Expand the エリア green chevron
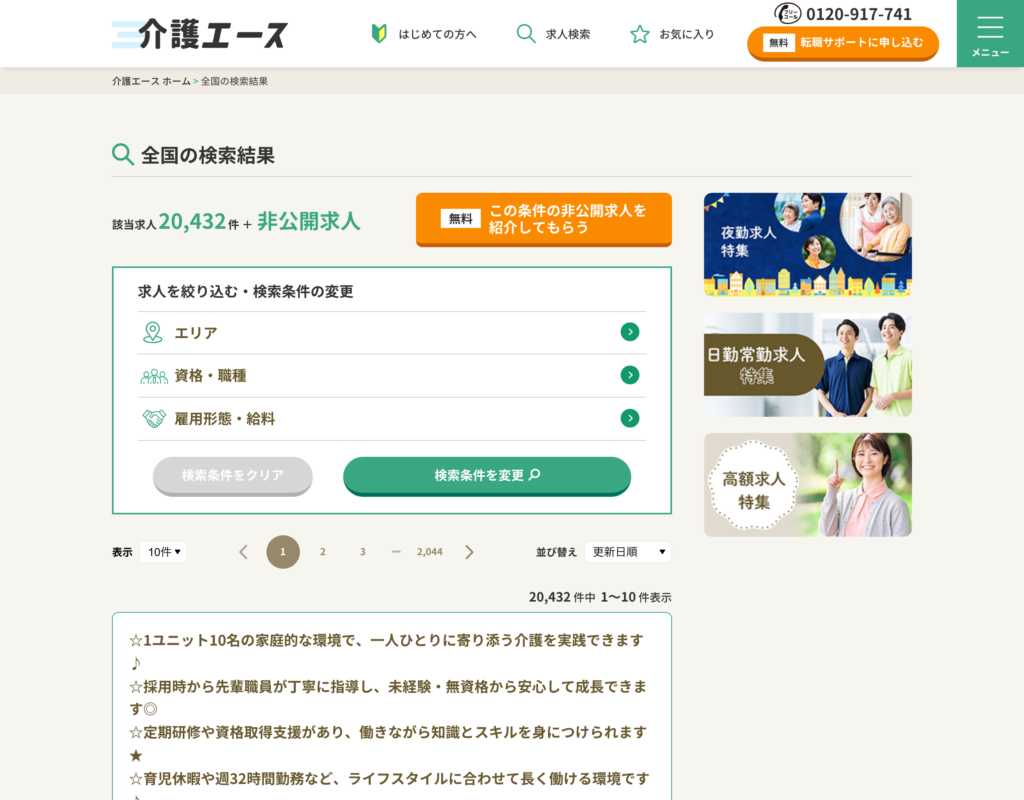Viewport: 1024px width, 800px height. pyautogui.click(x=630, y=332)
